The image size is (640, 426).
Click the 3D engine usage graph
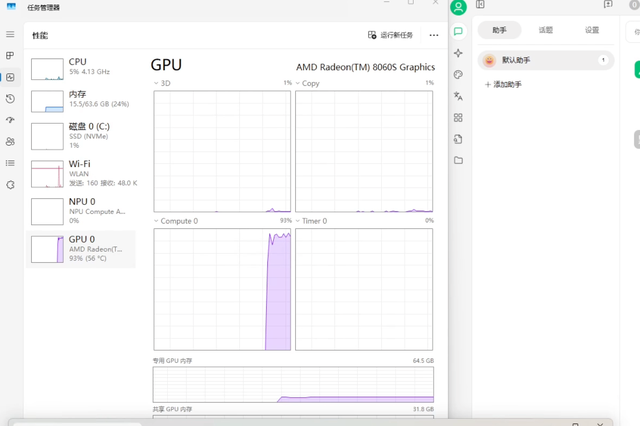coord(222,151)
